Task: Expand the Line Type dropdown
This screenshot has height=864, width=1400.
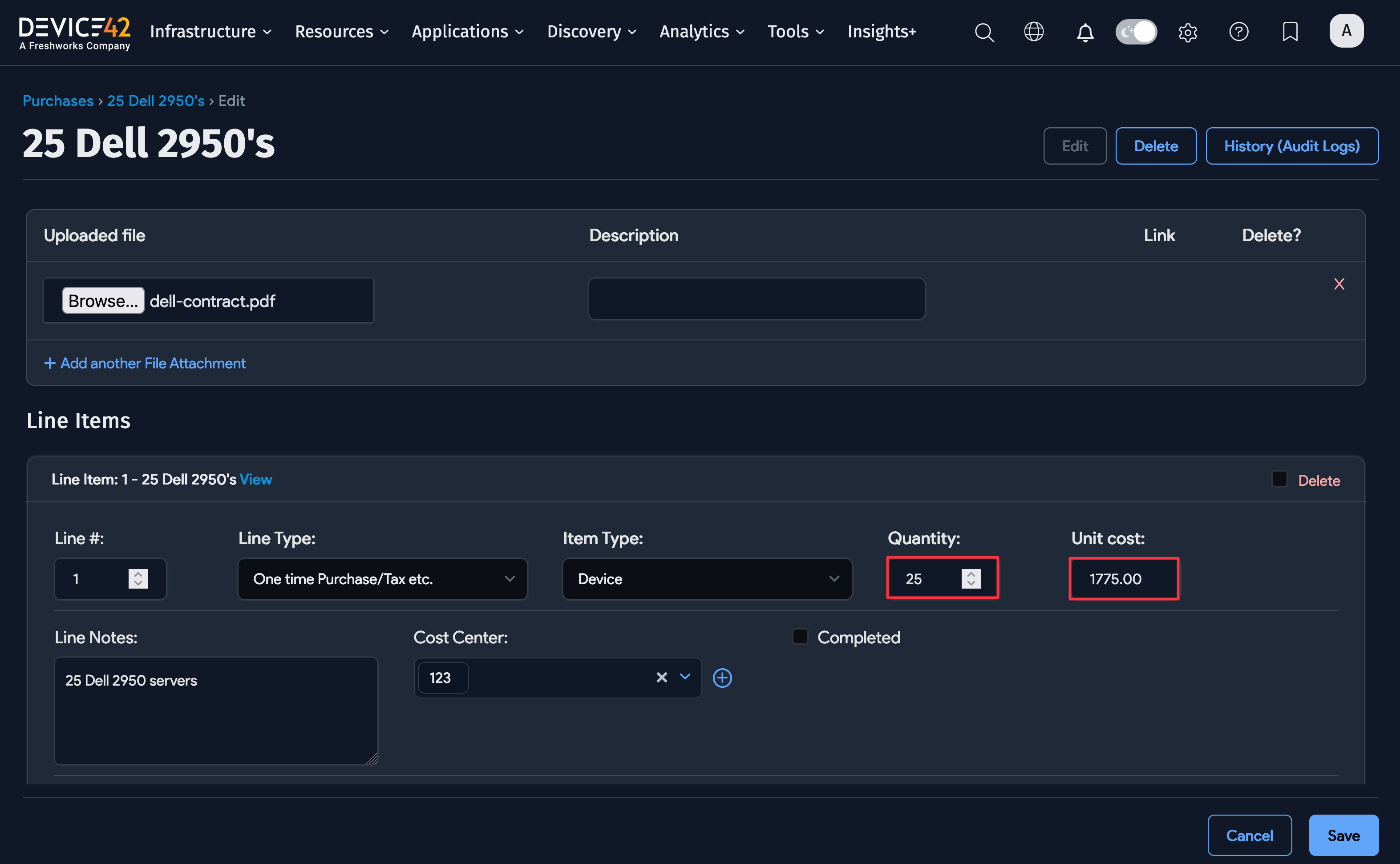Action: click(382, 579)
